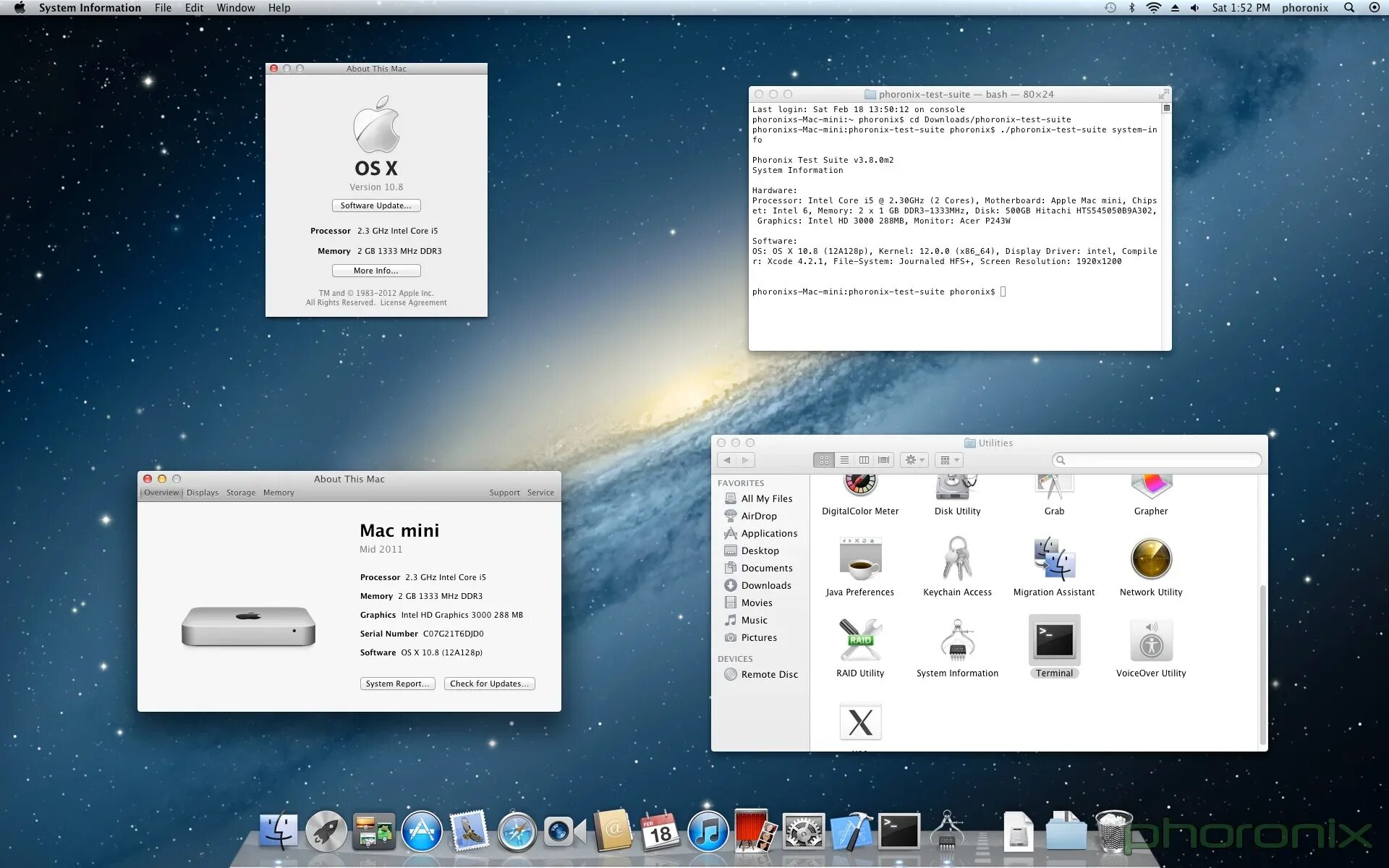The height and width of the screenshot is (868, 1389).
Task: Open Support link in About This Mac
Action: pos(504,493)
